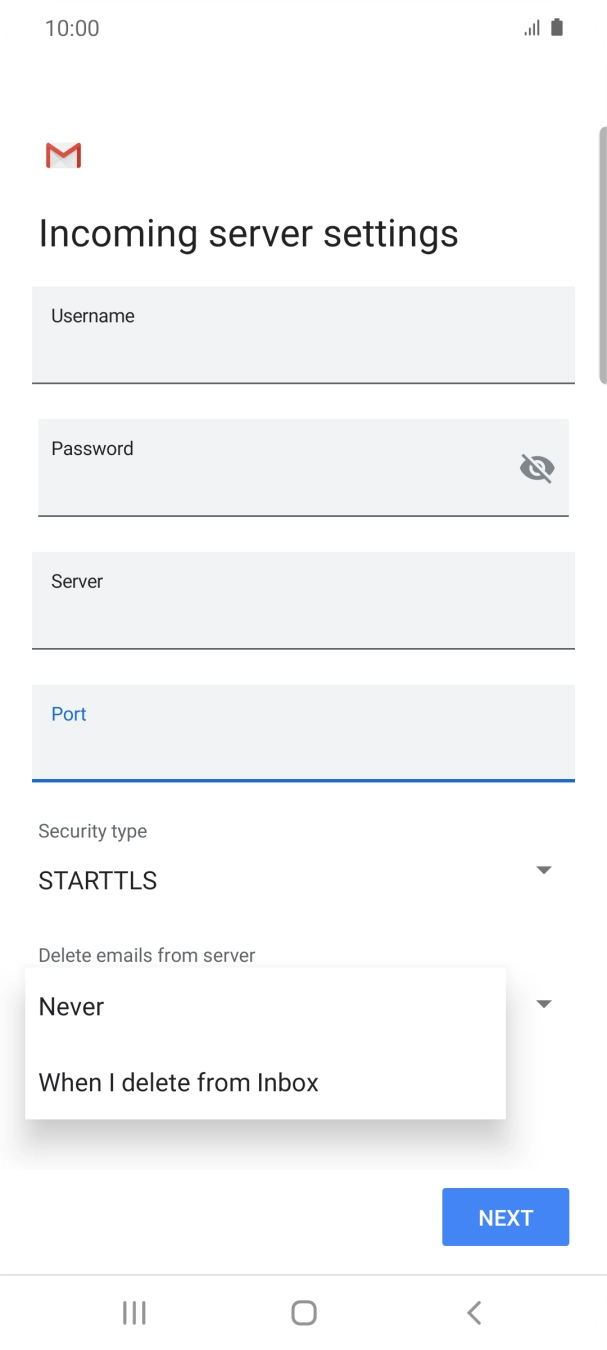Viewport: 607px width, 1350px height.
Task: Click the Server input field
Action: coord(303,600)
